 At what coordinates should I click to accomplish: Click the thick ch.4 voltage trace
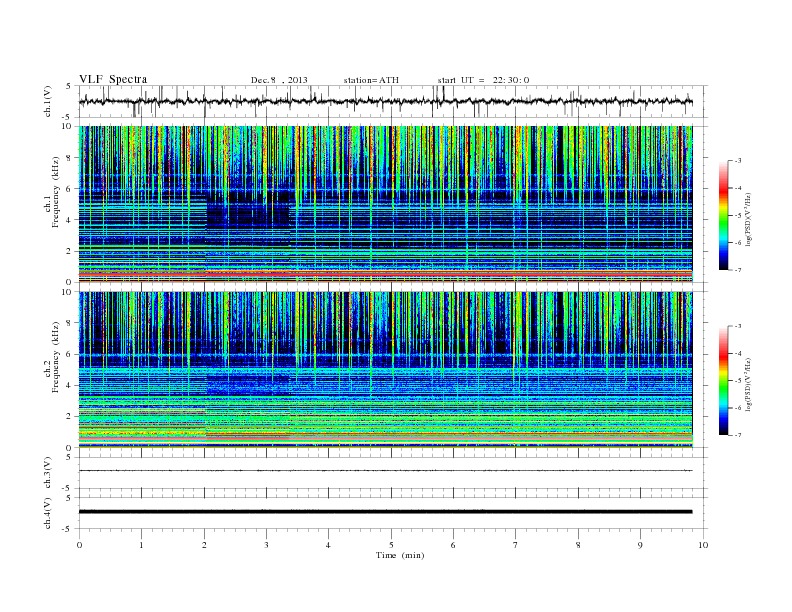point(385,512)
